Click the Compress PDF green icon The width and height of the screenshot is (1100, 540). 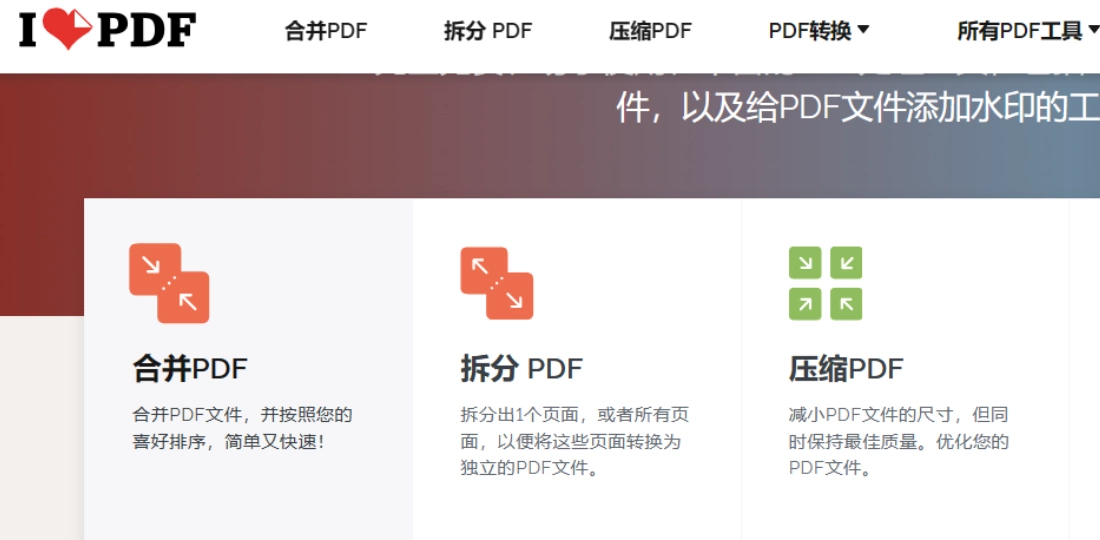click(825, 283)
